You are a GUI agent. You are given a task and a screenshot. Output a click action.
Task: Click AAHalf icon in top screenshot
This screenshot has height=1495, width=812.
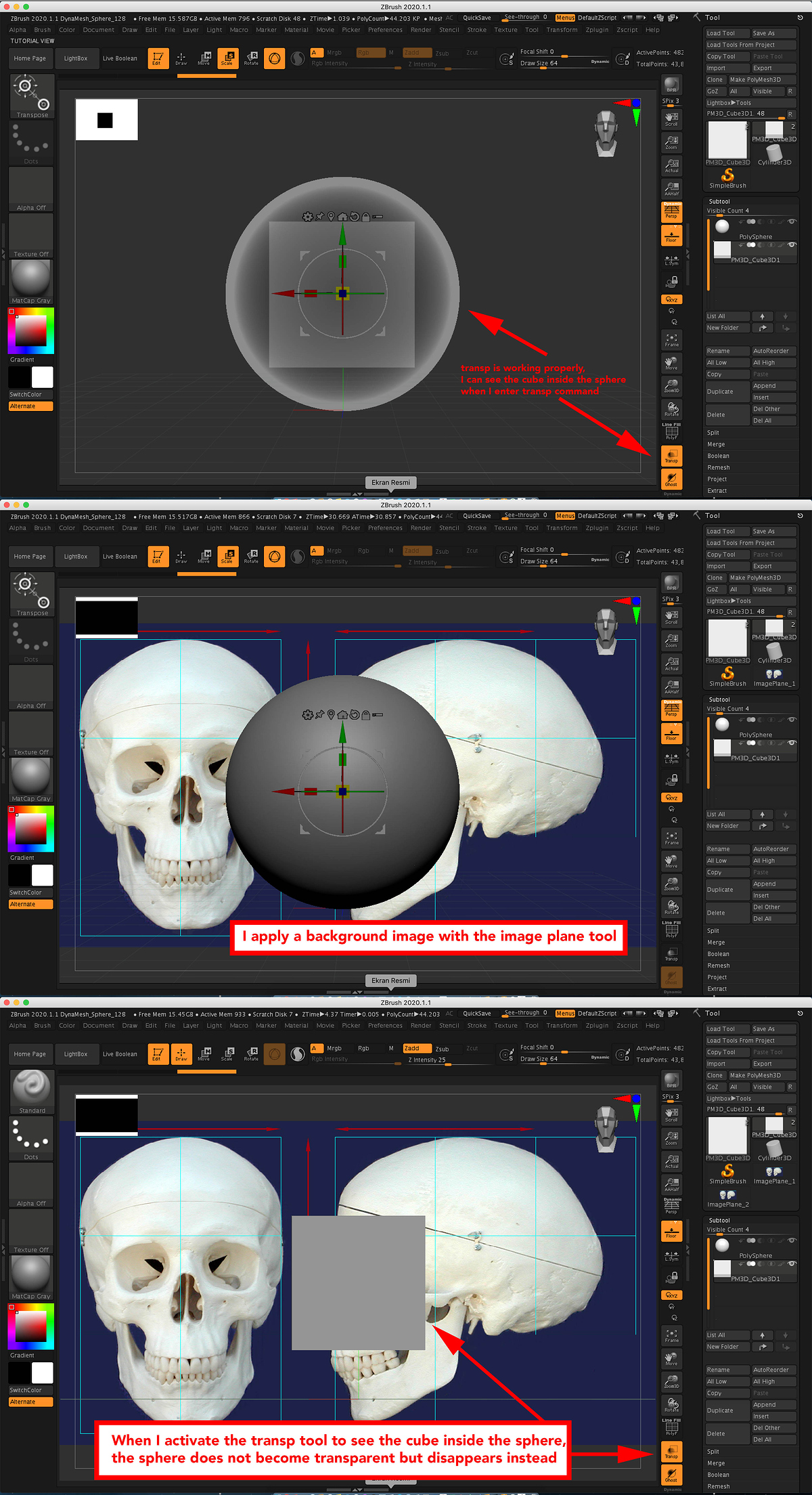pos(671,189)
